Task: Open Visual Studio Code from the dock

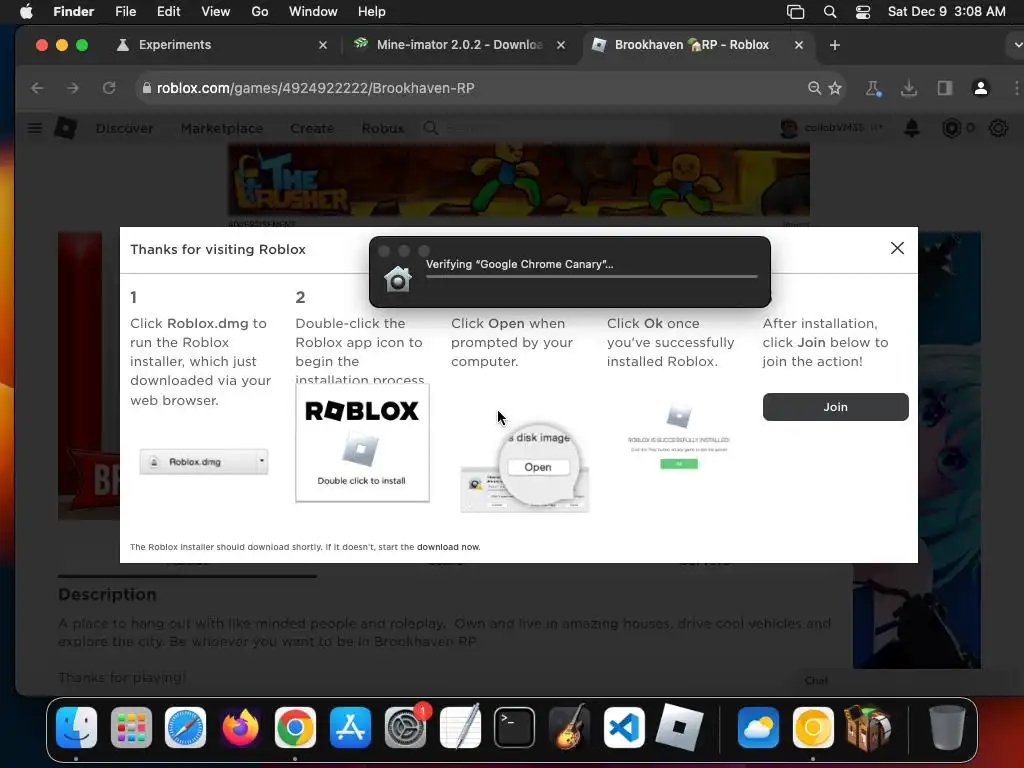Action: (x=624, y=727)
